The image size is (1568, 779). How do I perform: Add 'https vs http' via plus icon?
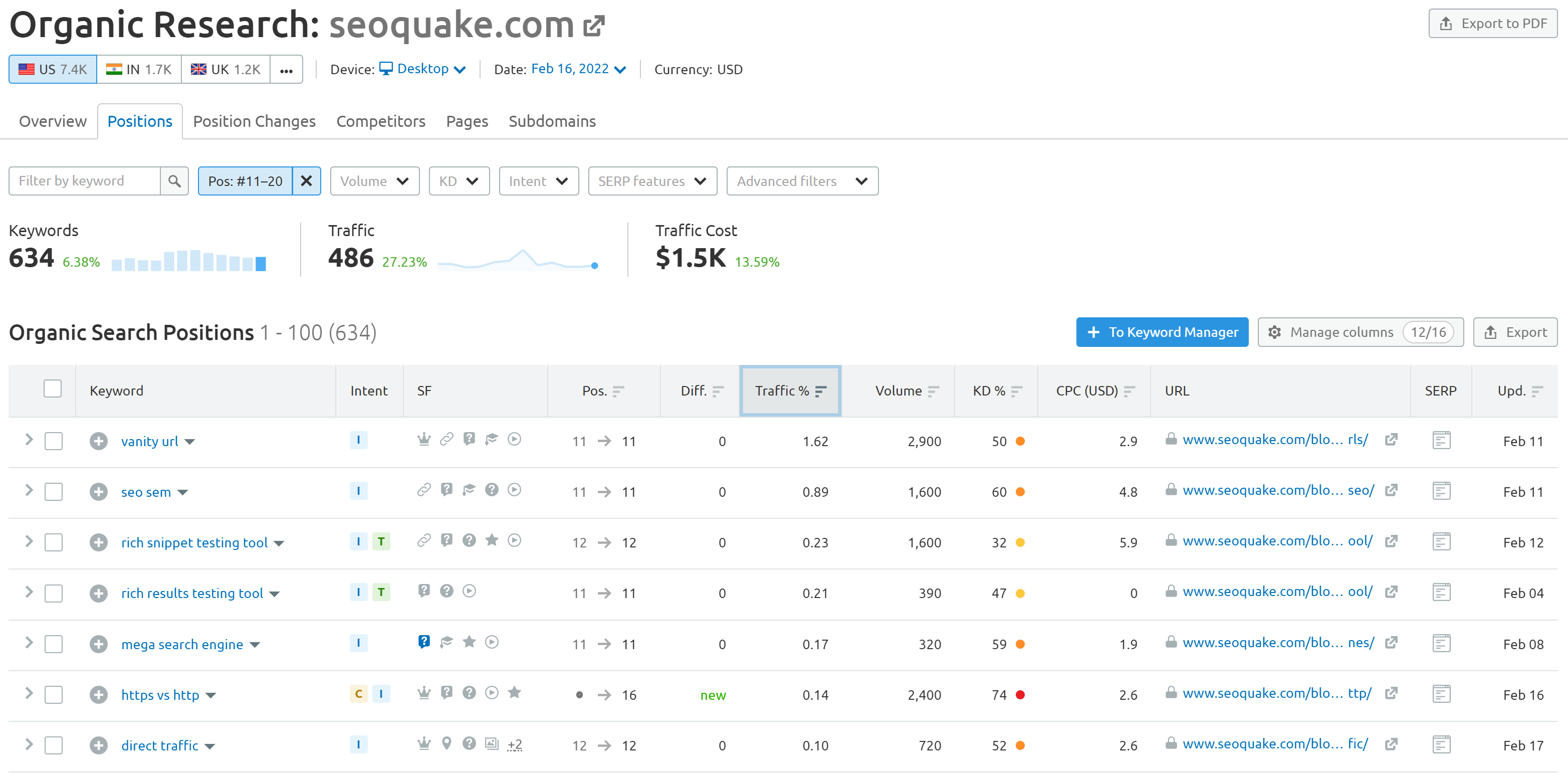98,694
